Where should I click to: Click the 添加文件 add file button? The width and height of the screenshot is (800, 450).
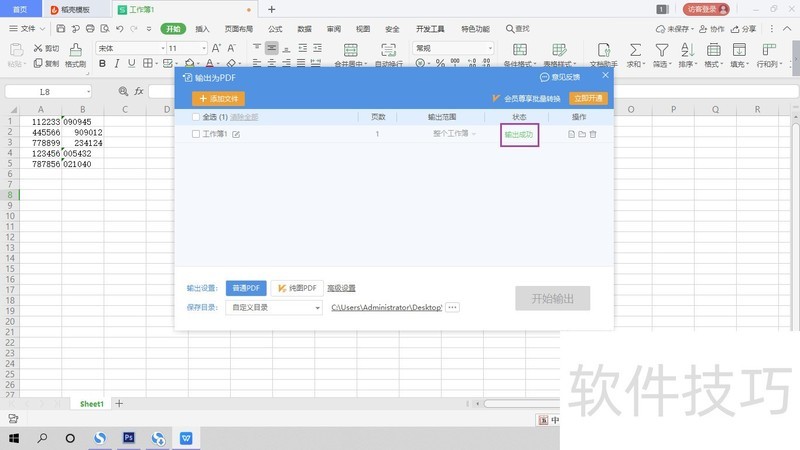(218, 98)
